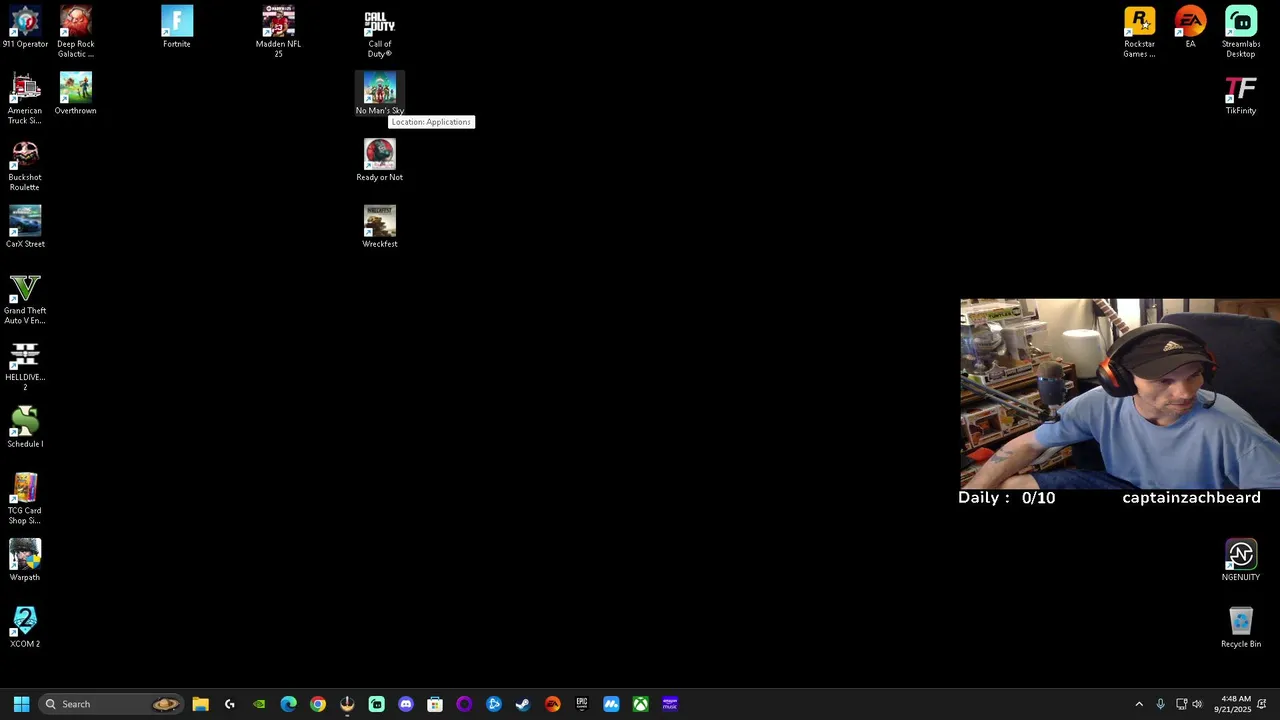Open Epic Games Launcher from taskbar
Image resolution: width=1280 pixels, height=720 pixels.
pos(582,704)
